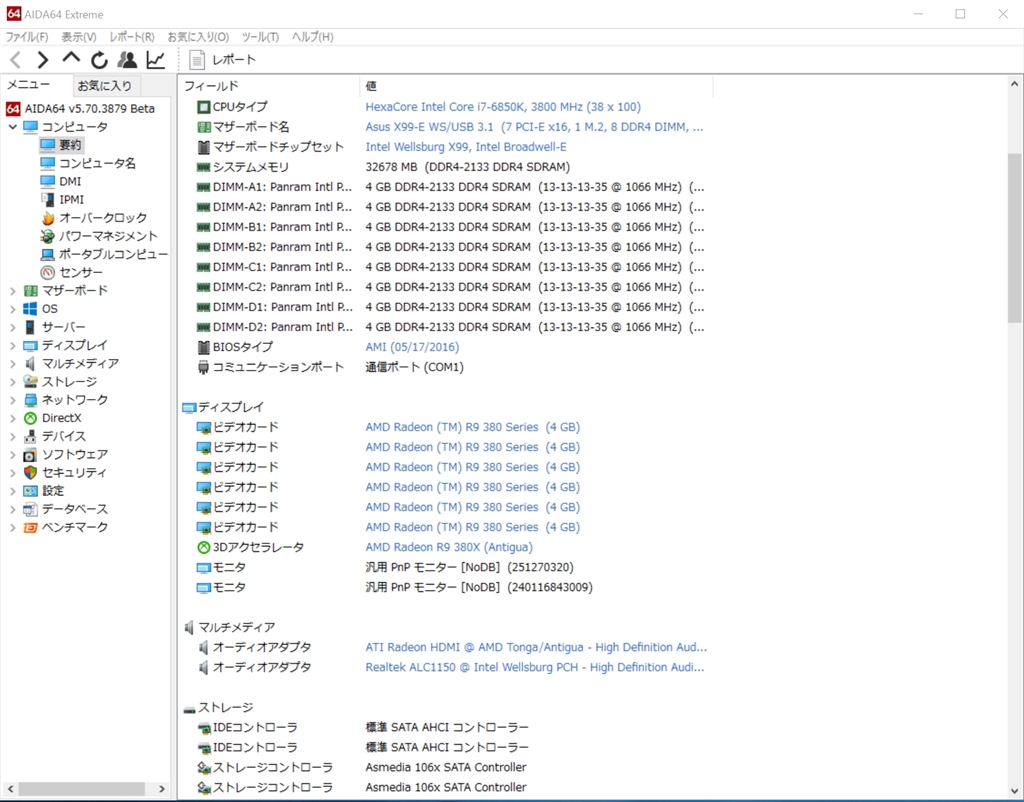Screen dimensions: 1024x802
Task: Open Intel Wellsburg X99 chipset link
Action: (466, 147)
